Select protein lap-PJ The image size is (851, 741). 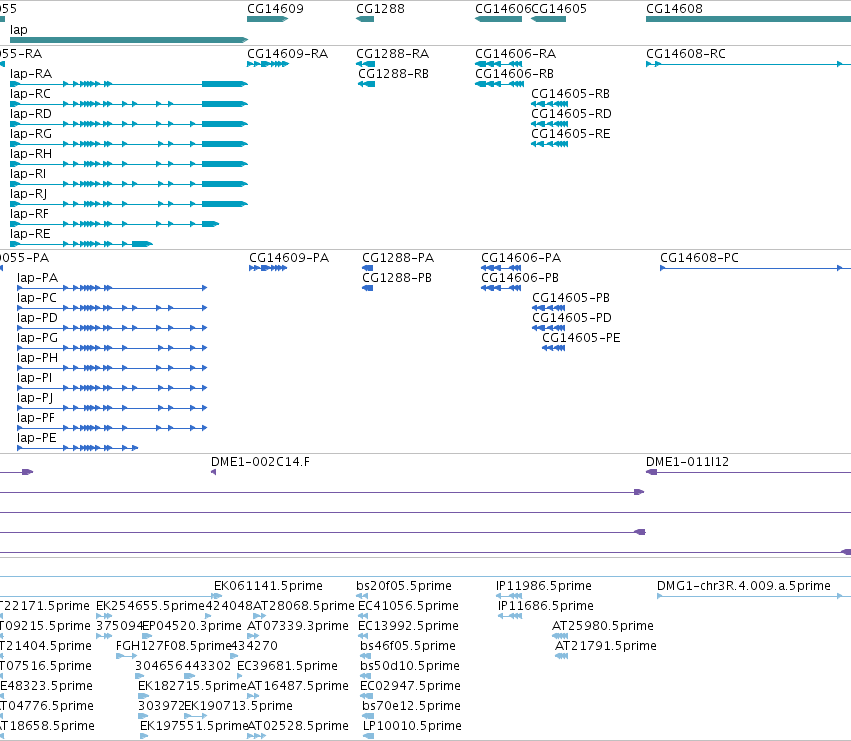click(x=112, y=408)
